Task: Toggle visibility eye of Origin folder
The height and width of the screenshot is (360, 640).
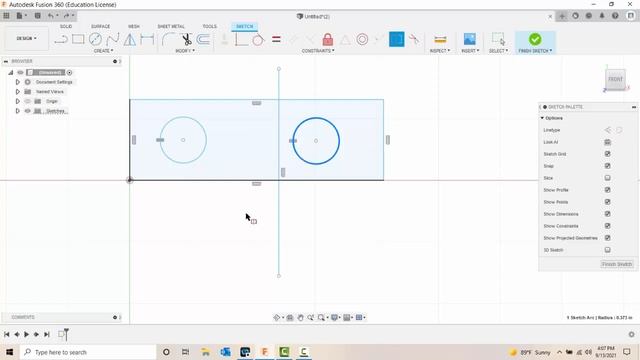Action: (x=28, y=101)
